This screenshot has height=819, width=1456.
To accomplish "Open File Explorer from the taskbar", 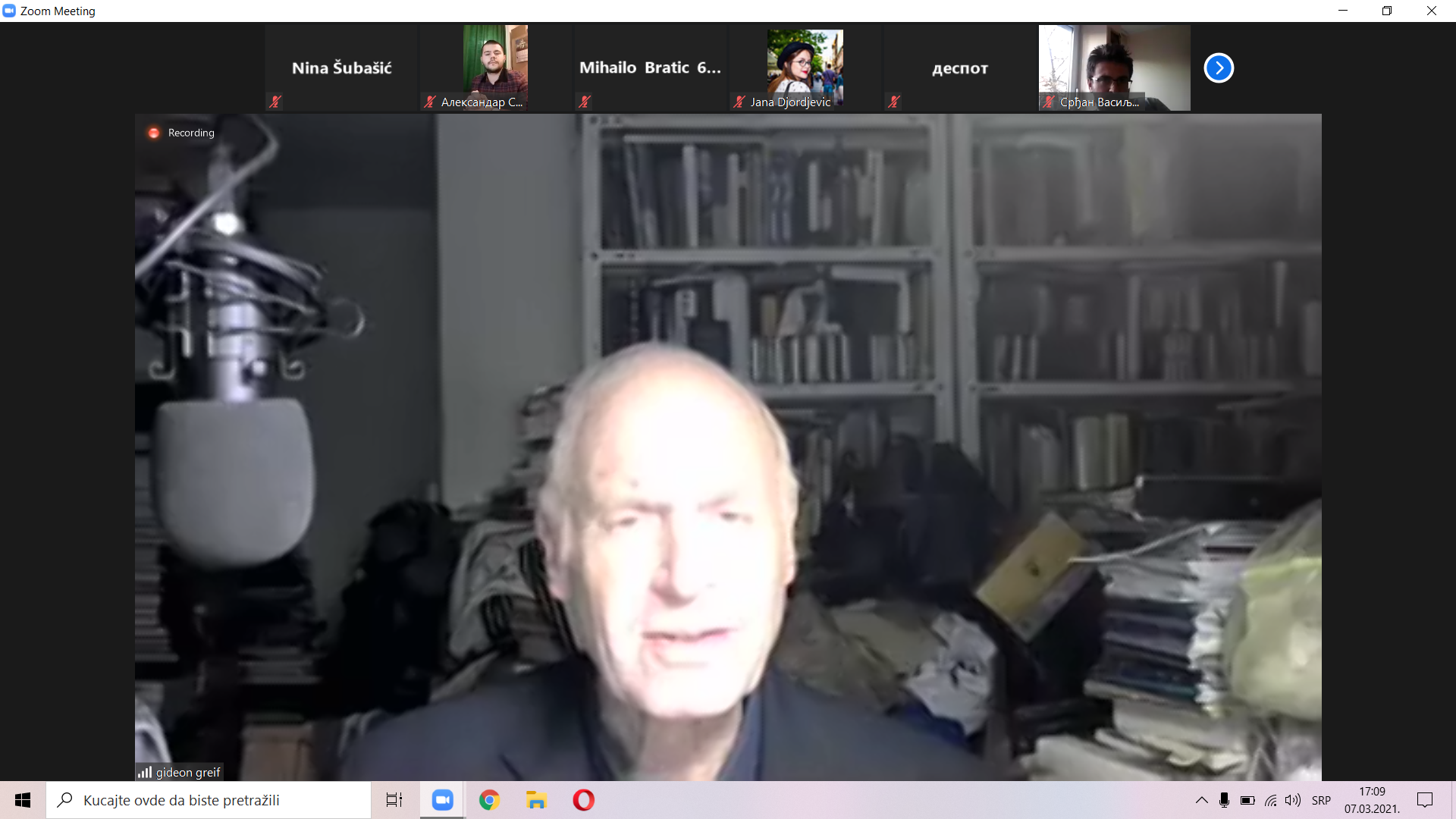I will click(536, 800).
